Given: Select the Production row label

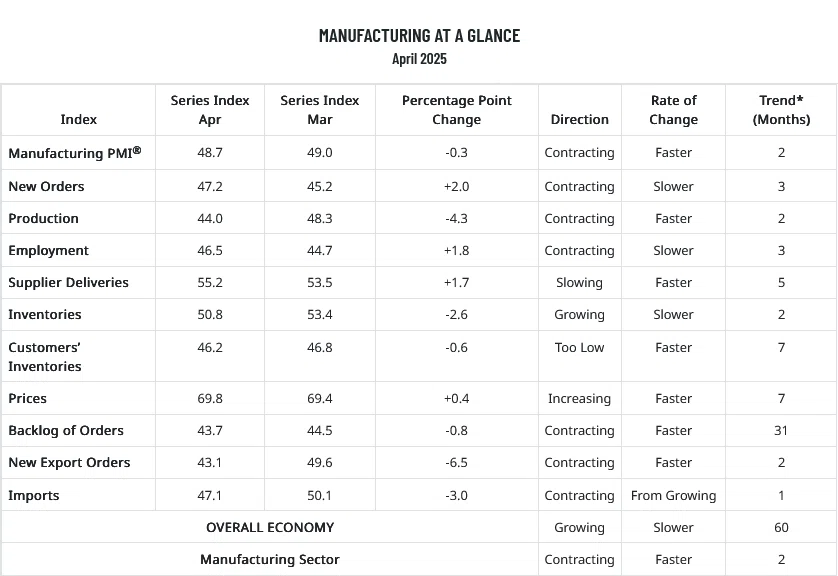Looking at the screenshot, I should (x=43, y=219).
